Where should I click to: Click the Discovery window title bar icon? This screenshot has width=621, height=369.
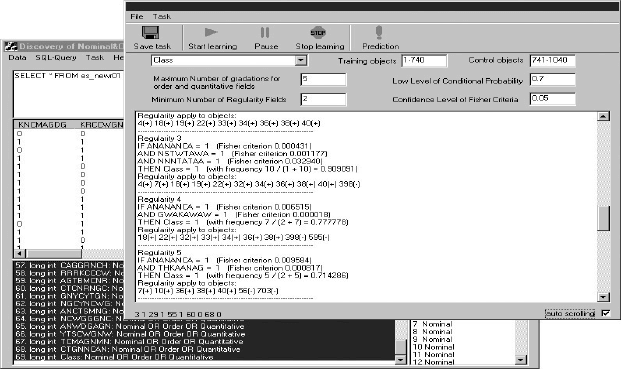click(11, 46)
